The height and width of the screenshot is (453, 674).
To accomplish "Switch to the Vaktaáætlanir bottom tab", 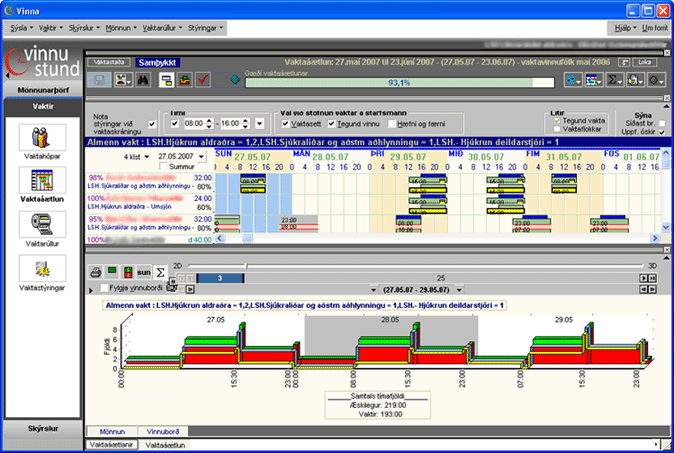I will [x=111, y=445].
